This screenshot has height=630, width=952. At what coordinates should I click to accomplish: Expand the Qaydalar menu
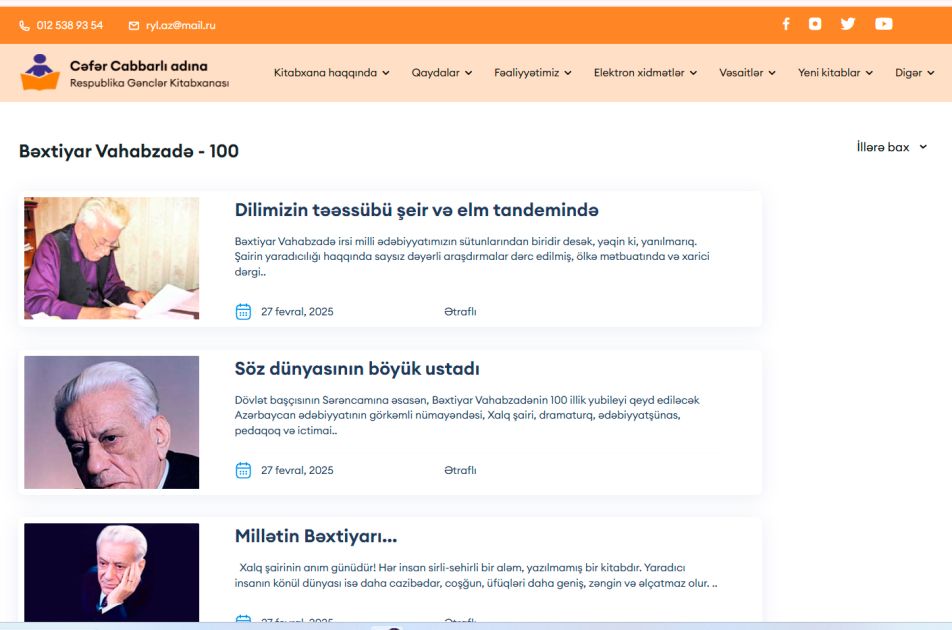coord(441,73)
